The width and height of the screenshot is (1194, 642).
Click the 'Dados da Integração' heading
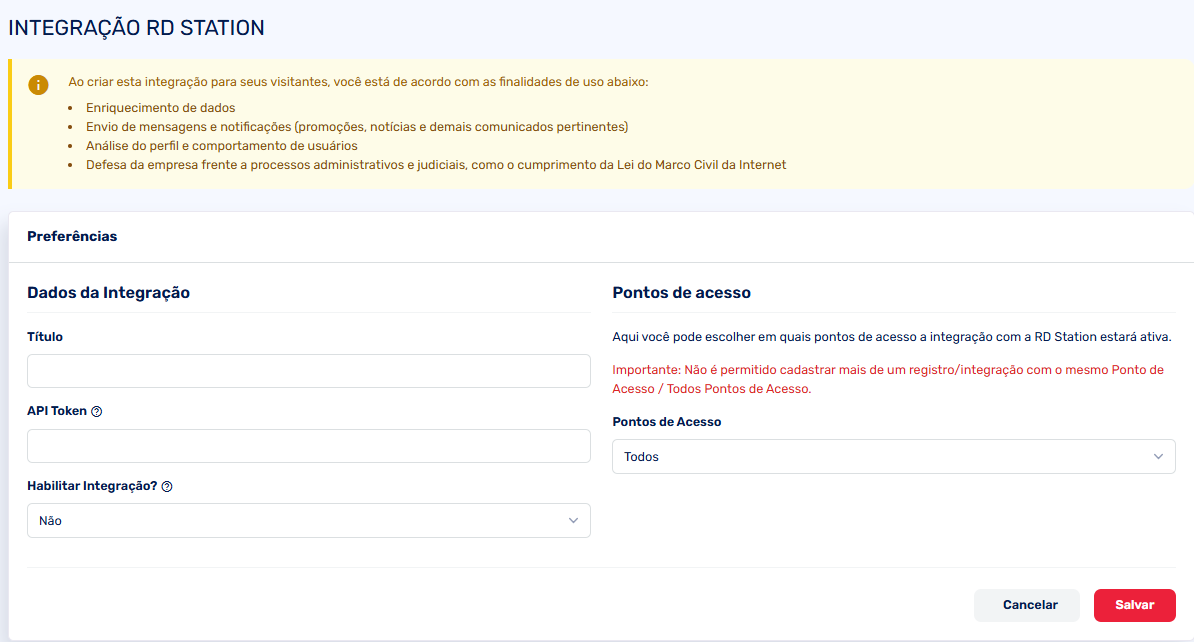(108, 293)
